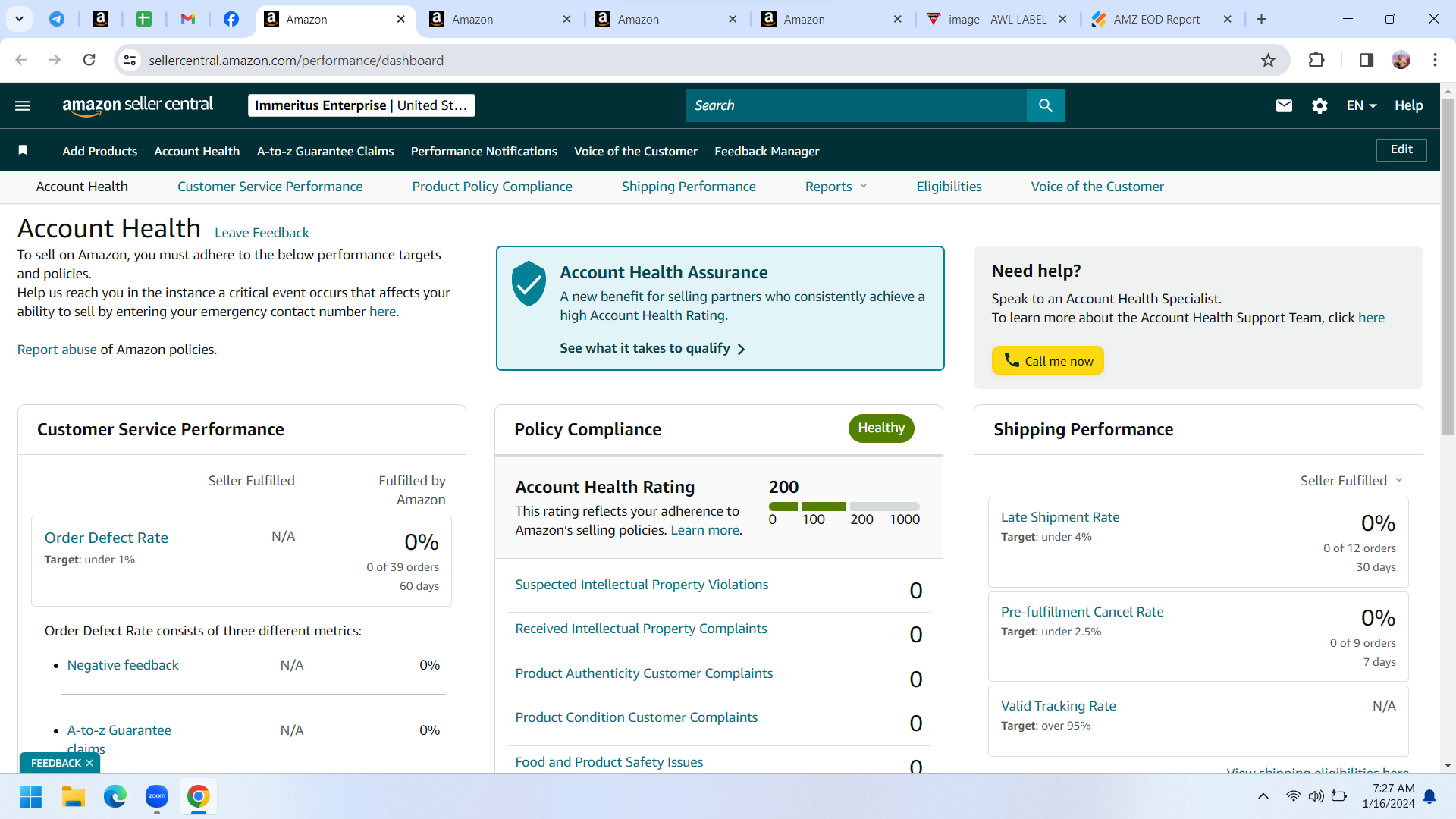
Task: Open the Facebook pinned tab
Action: (x=231, y=19)
